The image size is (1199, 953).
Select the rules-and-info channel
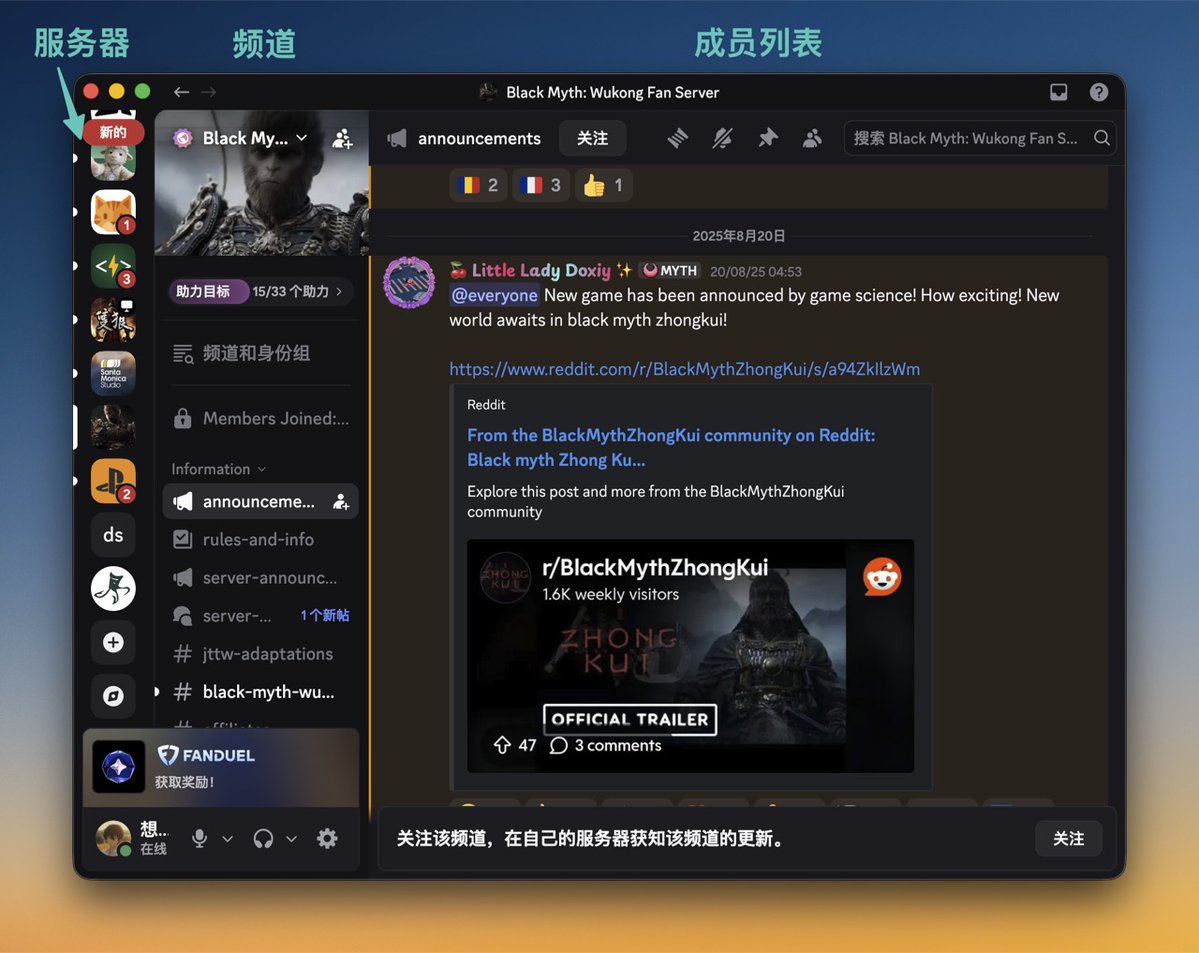click(x=261, y=539)
